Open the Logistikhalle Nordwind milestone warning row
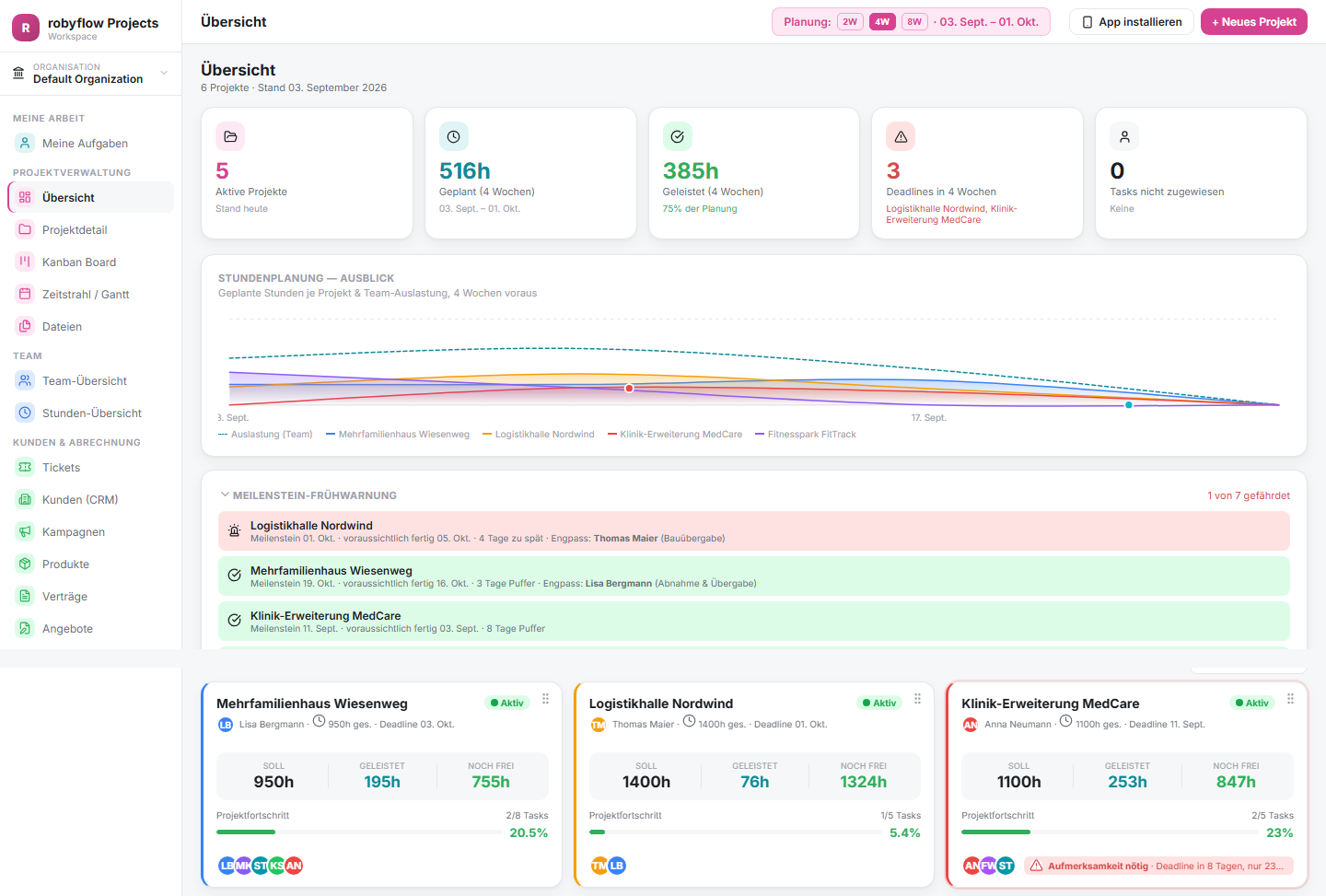 click(x=754, y=531)
